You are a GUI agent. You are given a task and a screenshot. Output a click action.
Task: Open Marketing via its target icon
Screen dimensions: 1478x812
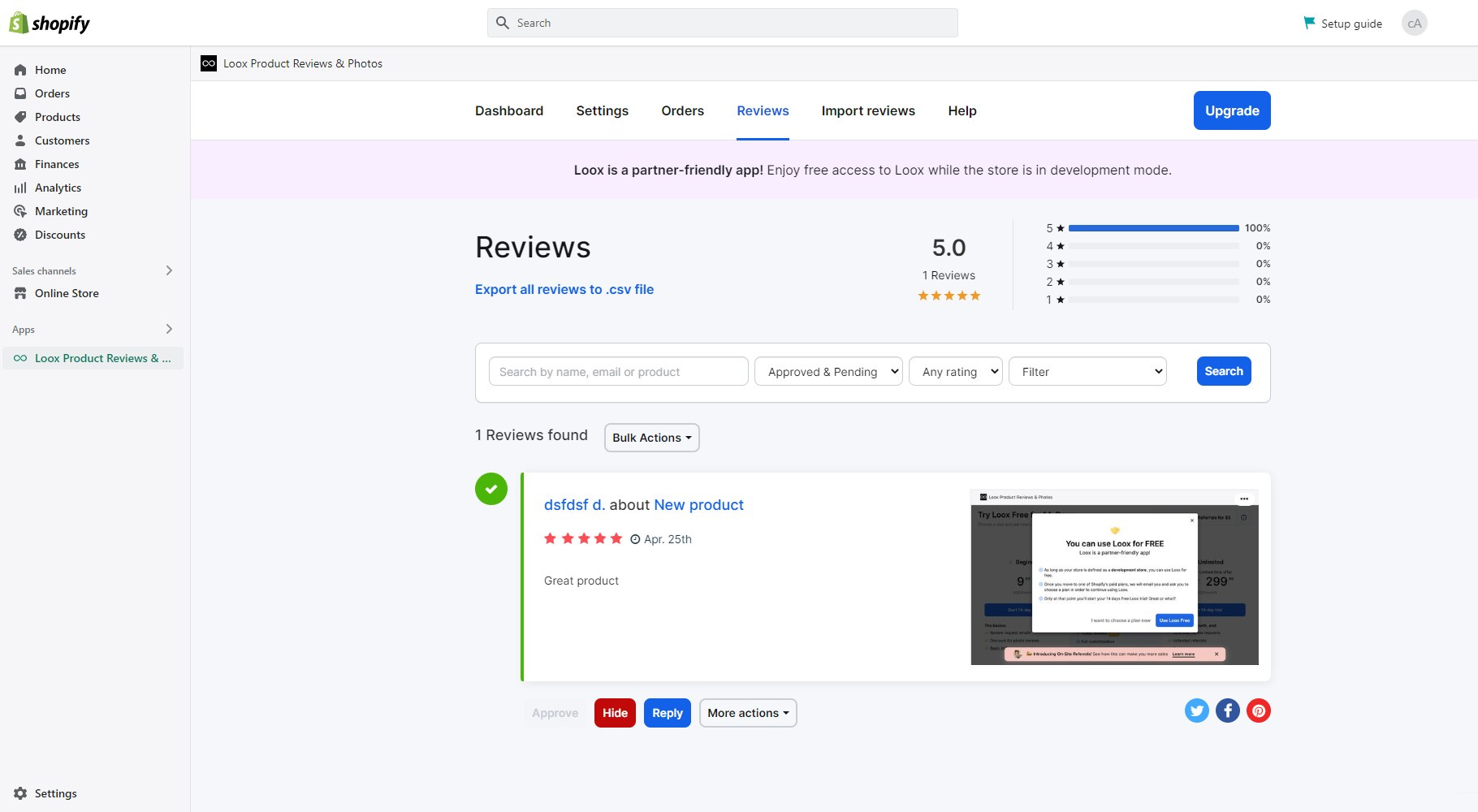coord(20,211)
